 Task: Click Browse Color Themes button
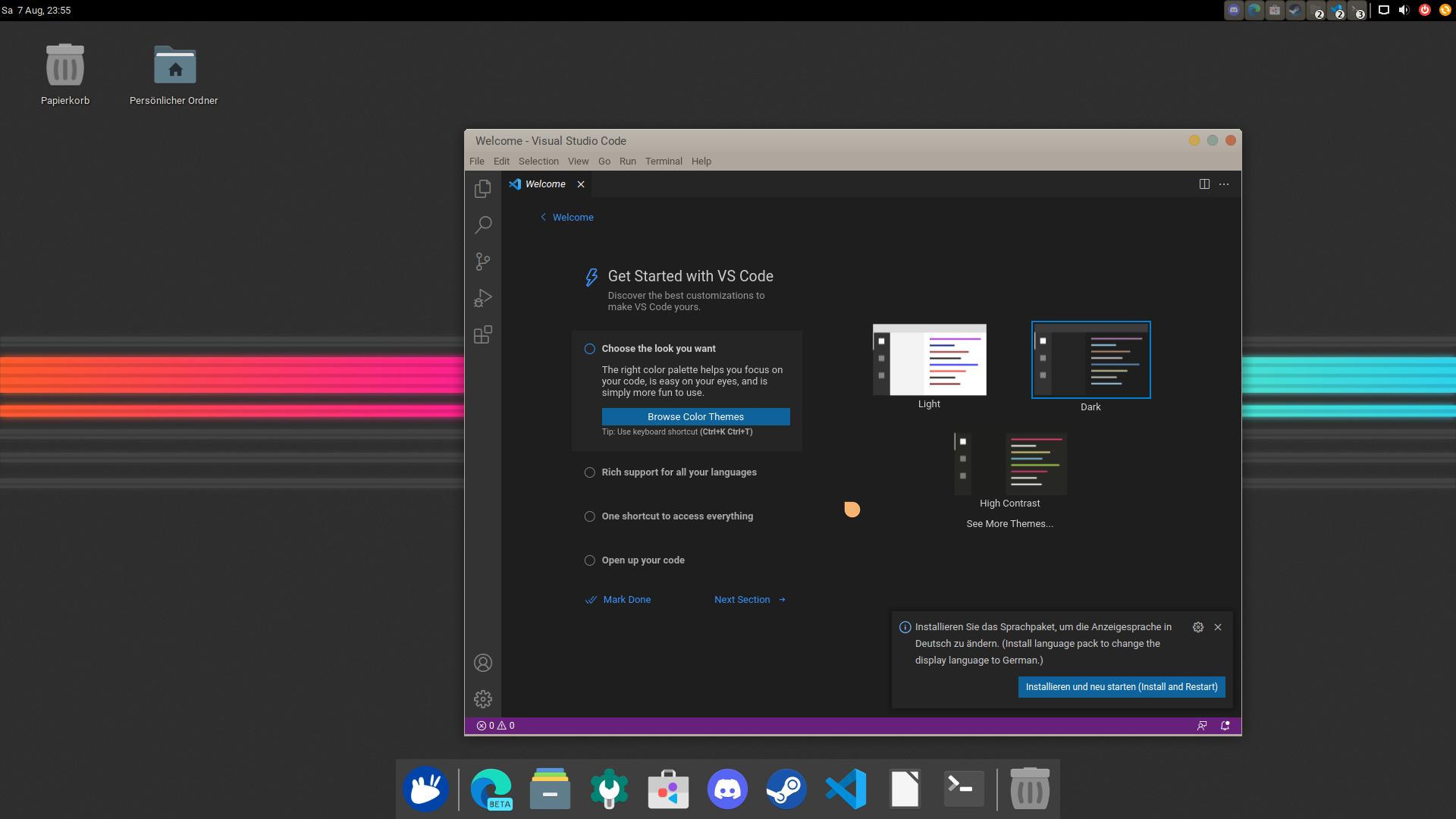(696, 416)
